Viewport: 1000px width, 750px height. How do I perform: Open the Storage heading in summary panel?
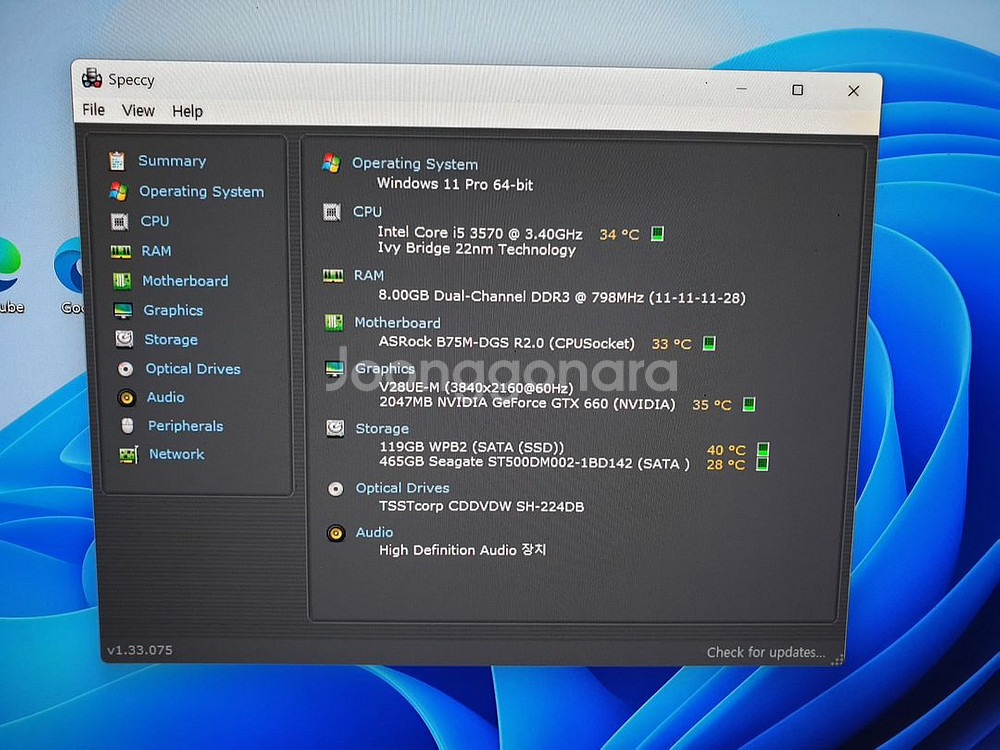click(x=382, y=429)
